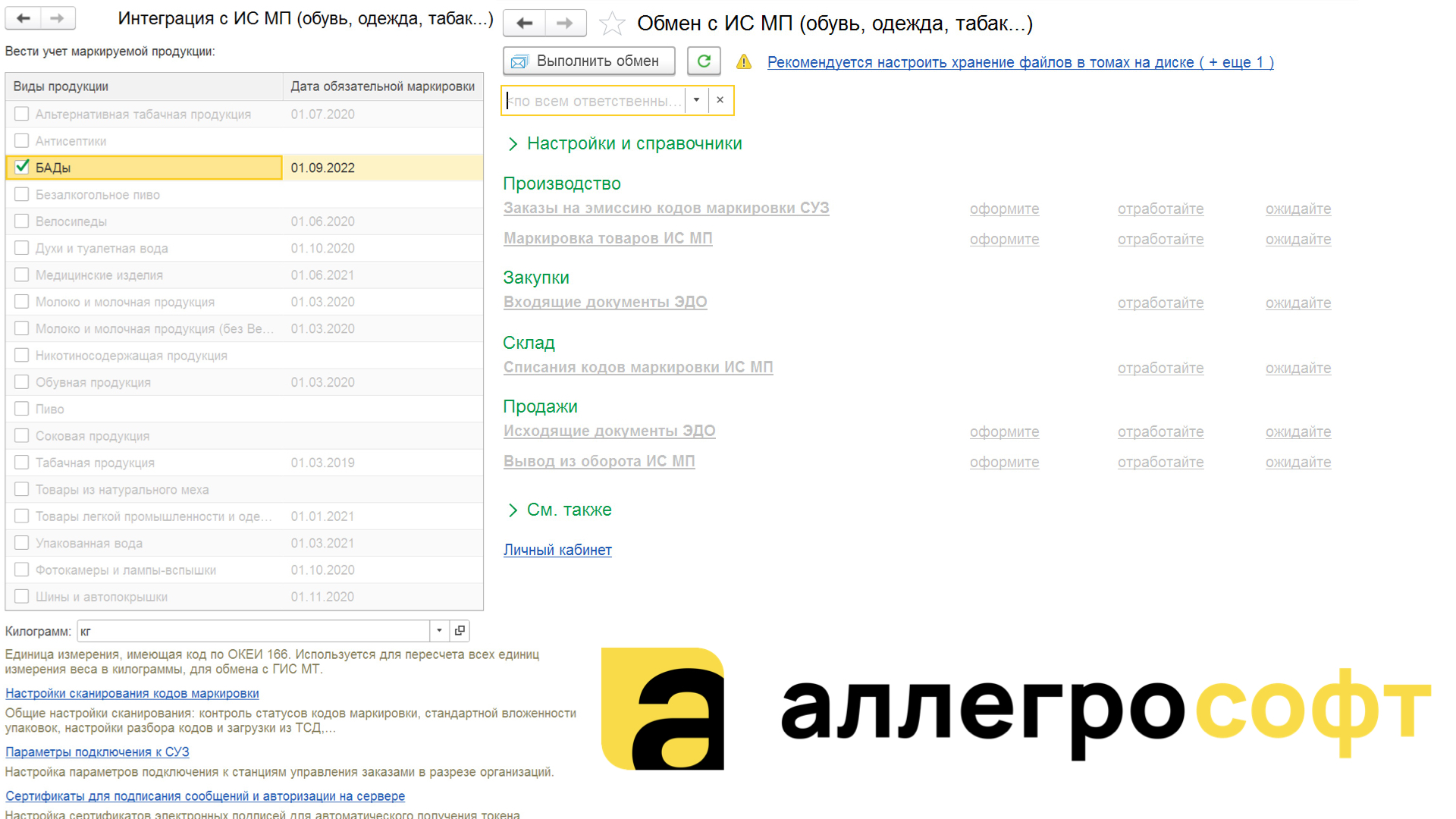Open Заказы на эмиссию кодов маркировки СУЗ
The image size is (1456, 819).
click(x=667, y=208)
